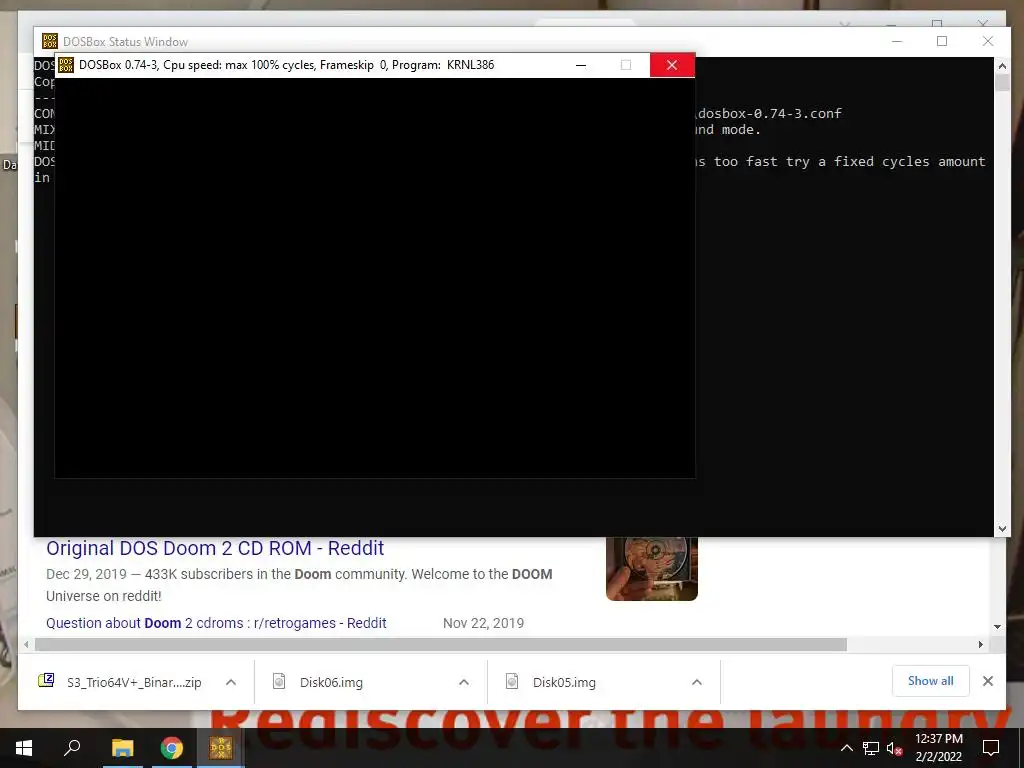Click the Chrome horizontal scrollbar thumb
Viewport: 1024px width, 768px height.
(x=441, y=645)
